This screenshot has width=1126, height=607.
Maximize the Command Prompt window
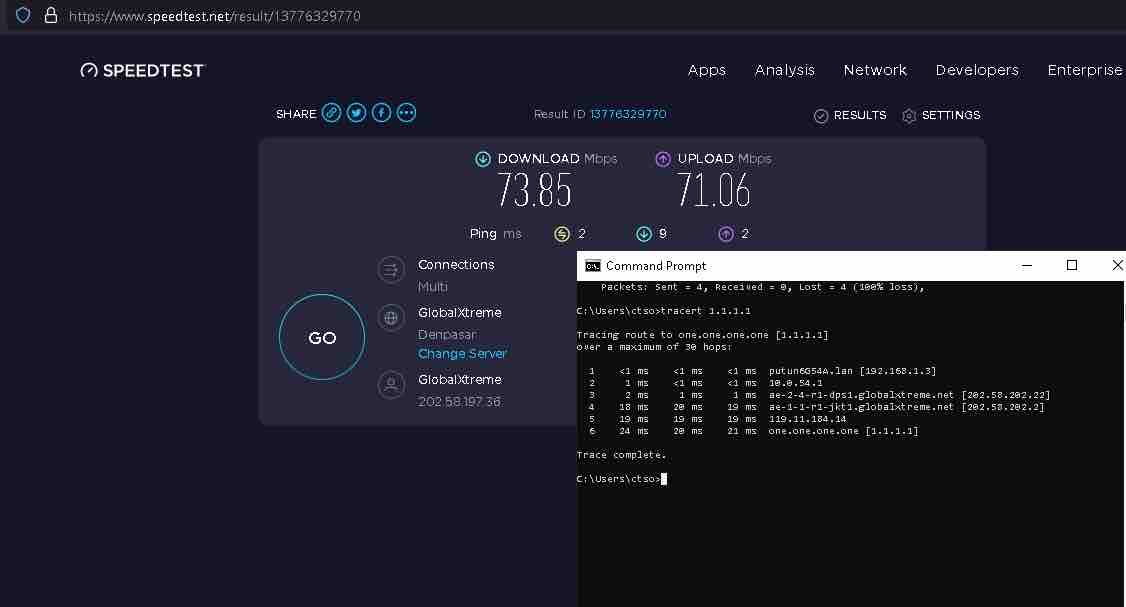[x=1071, y=266]
